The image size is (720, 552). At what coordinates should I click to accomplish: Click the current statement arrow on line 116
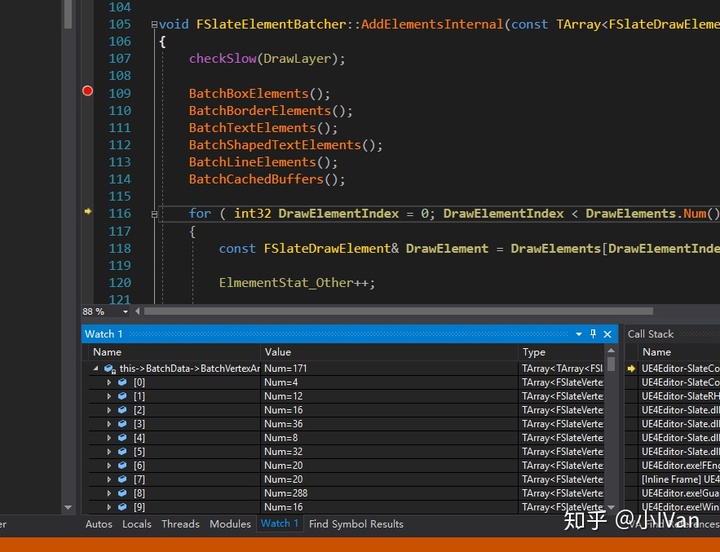[x=87, y=211]
